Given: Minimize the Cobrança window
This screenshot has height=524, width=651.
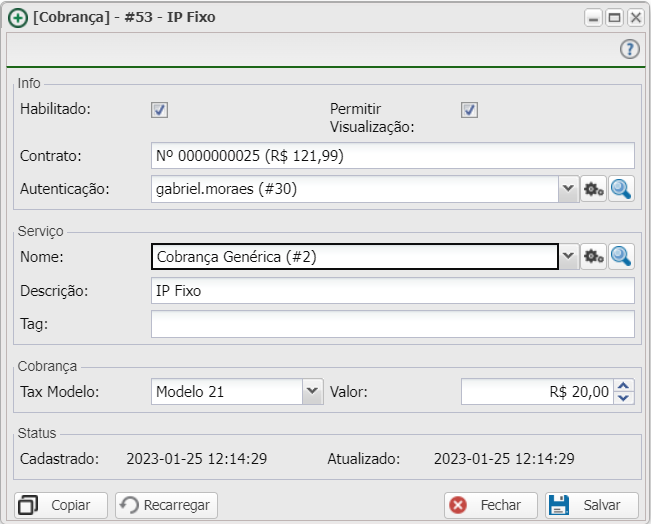Looking at the screenshot, I should pyautogui.click(x=594, y=17).
